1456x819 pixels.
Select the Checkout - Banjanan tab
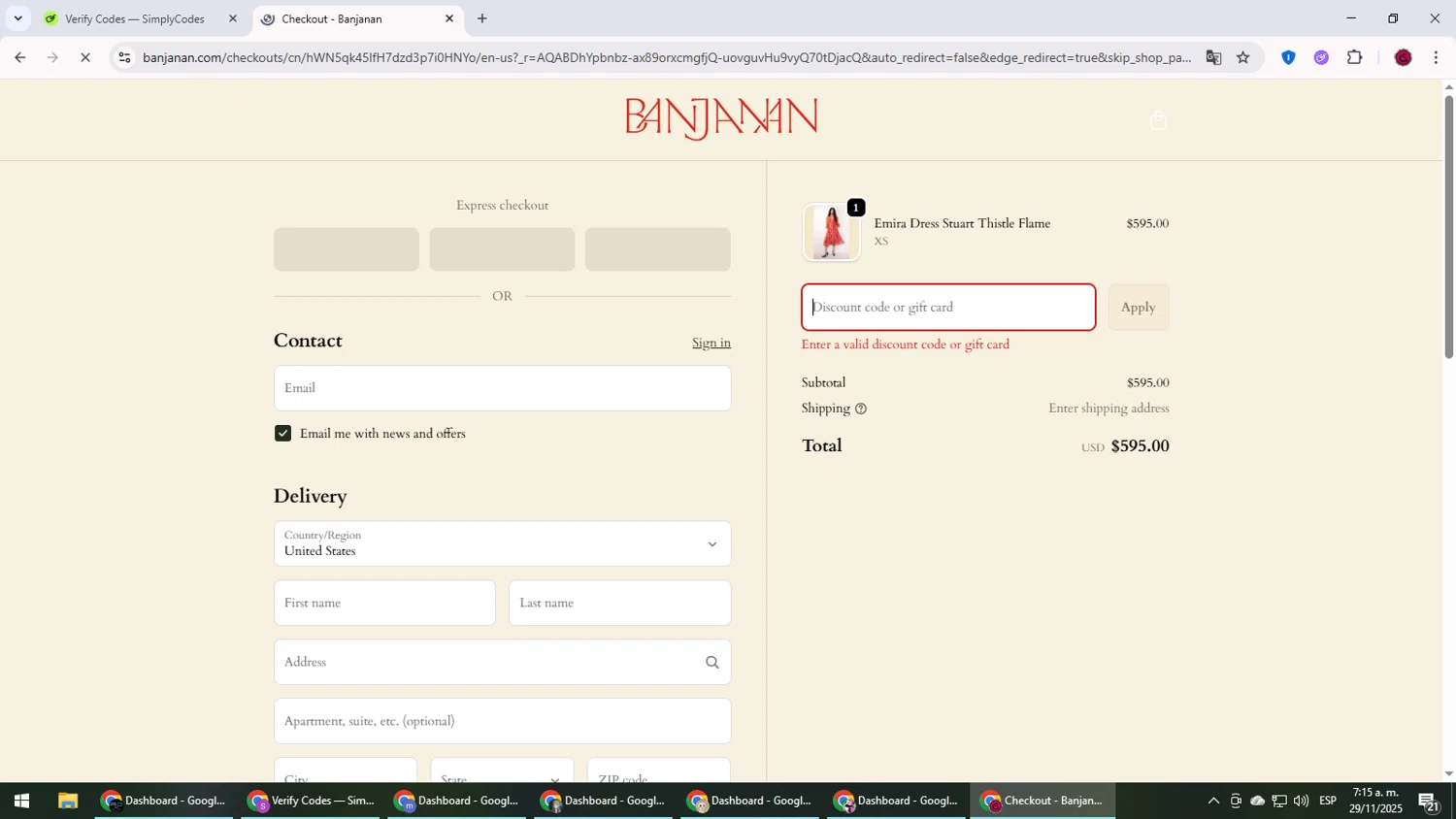[x=358, y=18]
